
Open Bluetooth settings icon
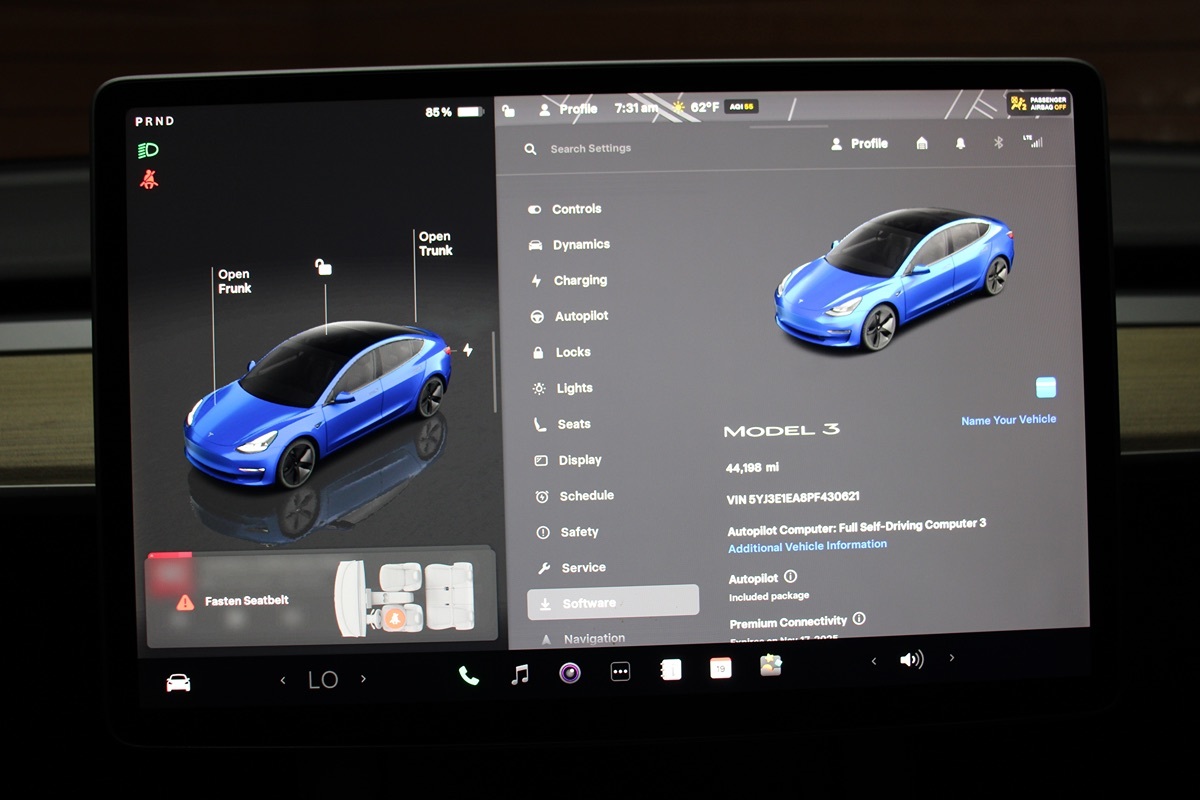pyautogui.click(x=997, y=143)
